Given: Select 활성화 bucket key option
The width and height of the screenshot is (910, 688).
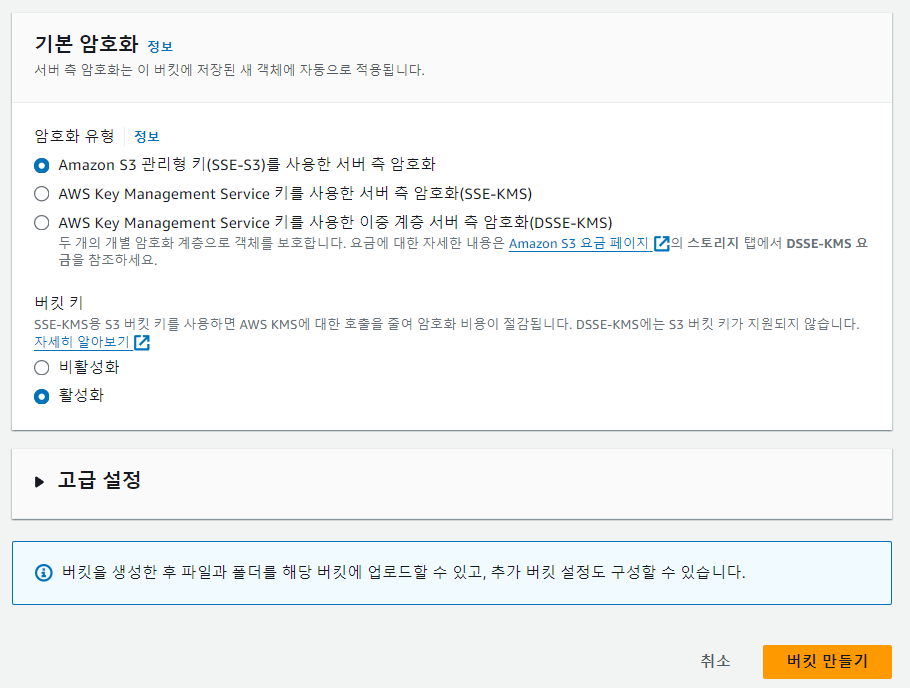Looking at the screenshot, I should pos(42,397).
